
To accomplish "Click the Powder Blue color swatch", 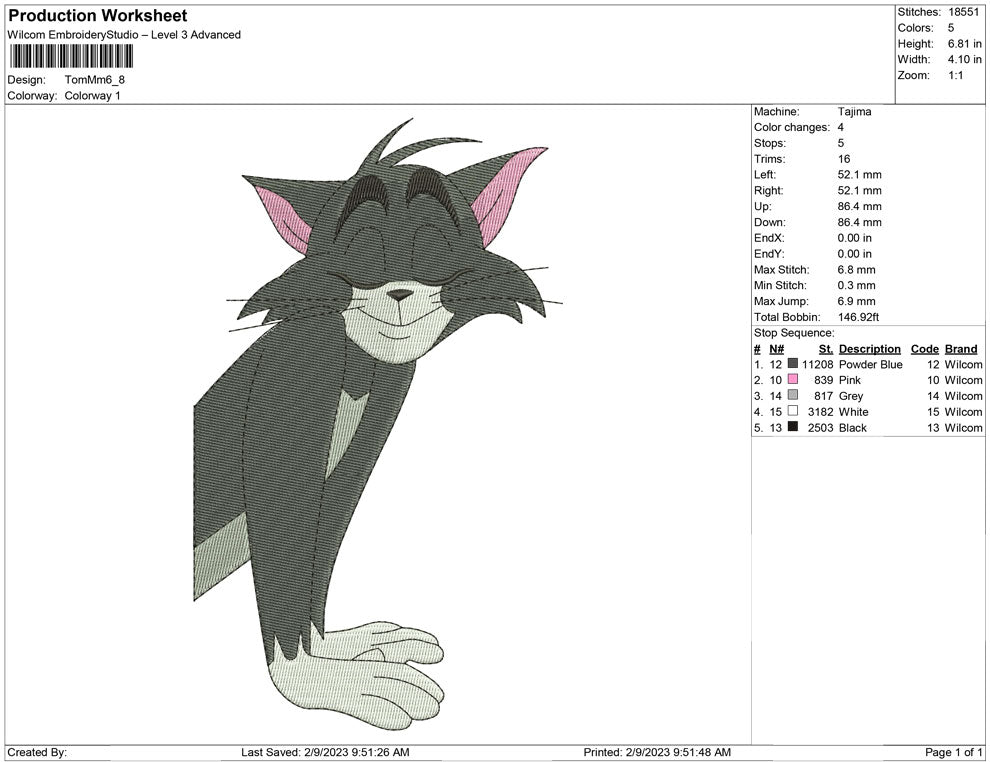I will click(x=793, y=364).
